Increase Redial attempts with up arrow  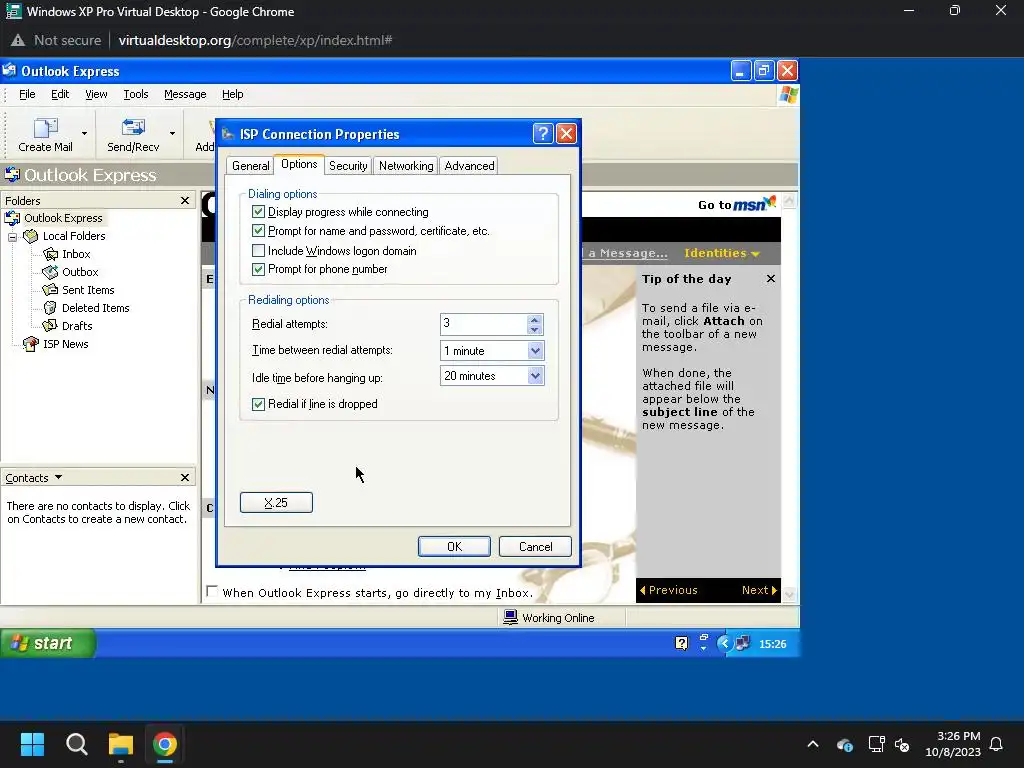[x=535, y=319]
